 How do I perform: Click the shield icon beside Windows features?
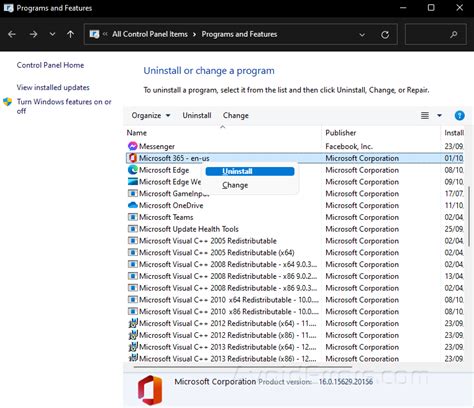point(7,102)
